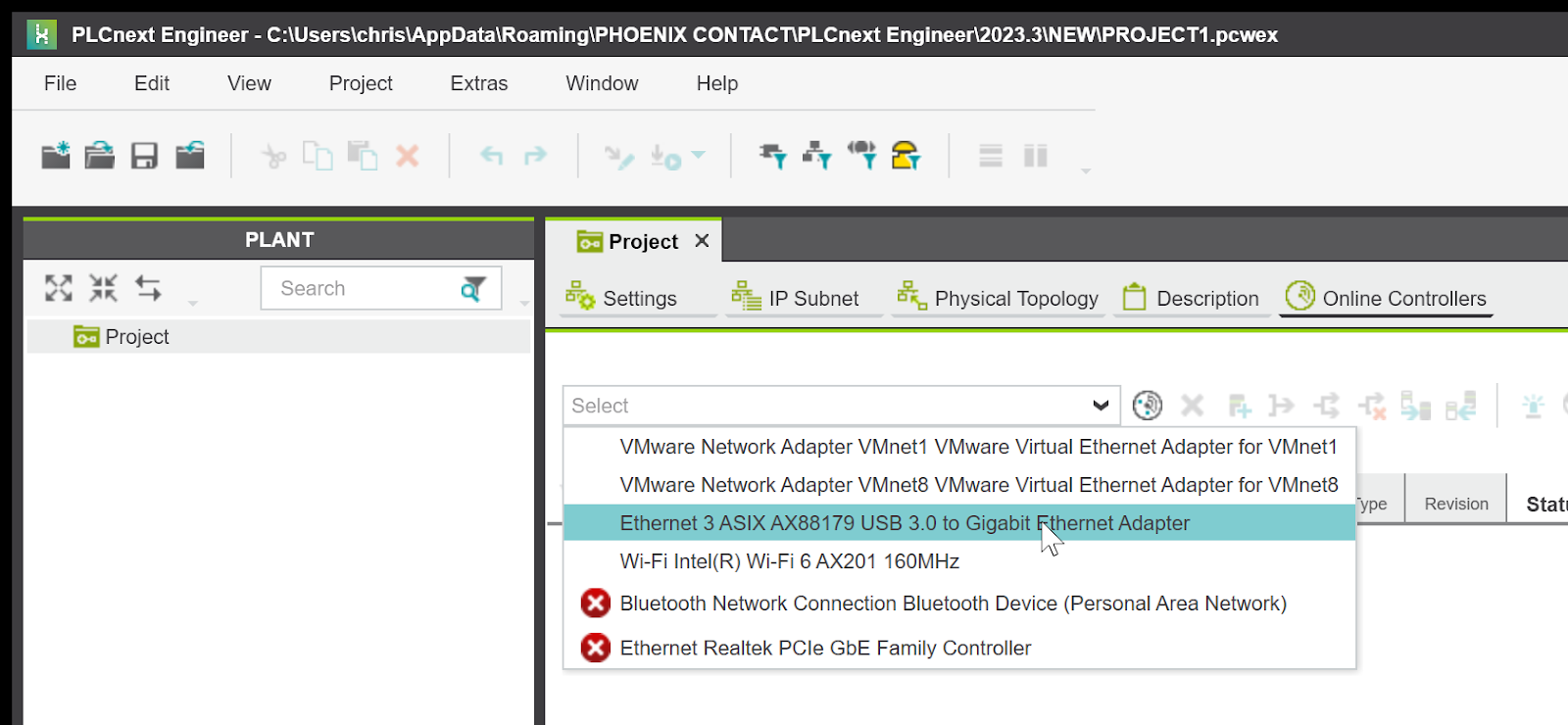Click the bracket with arrow icon
This screenshot has width=1568, height=725.
pyautogui.click(x=1282, y=405)
